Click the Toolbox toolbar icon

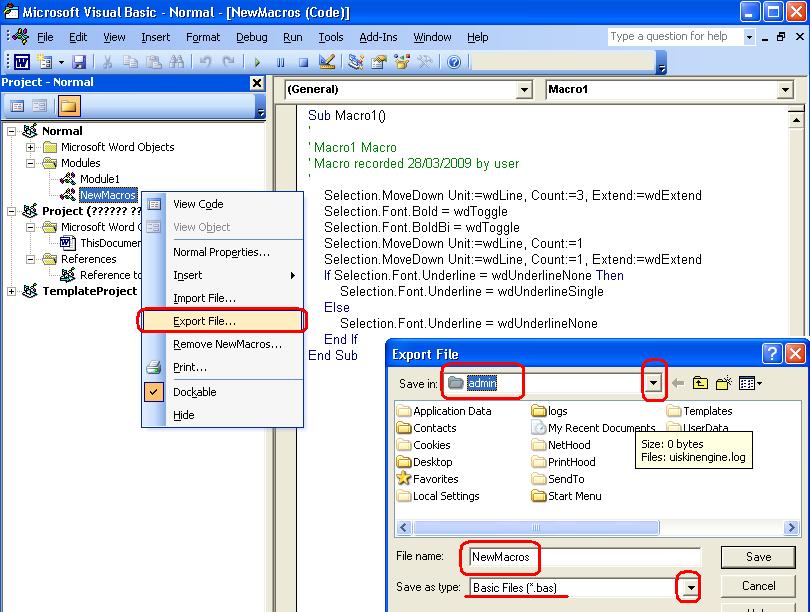pos(425,62)
